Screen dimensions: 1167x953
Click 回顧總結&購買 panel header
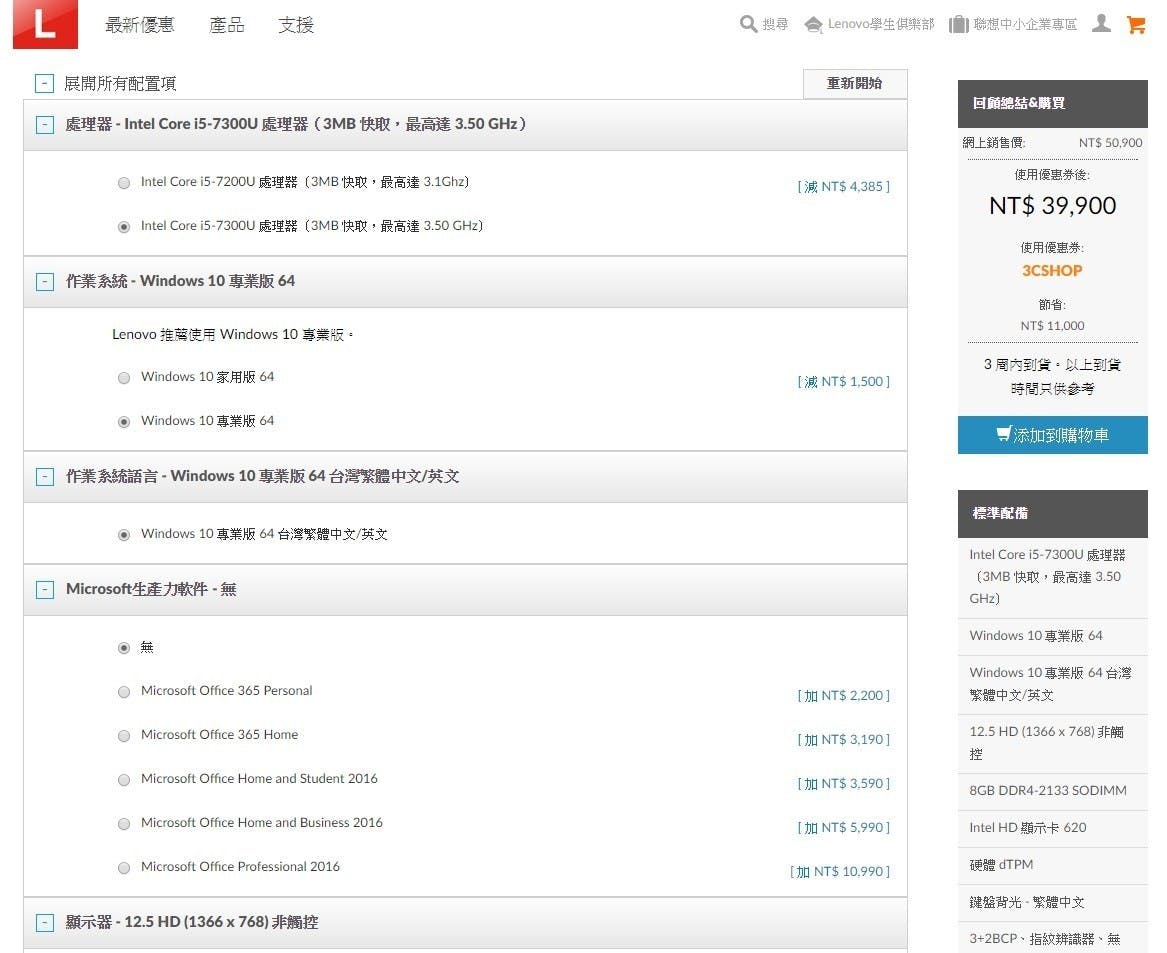(x=1052, y=103)
